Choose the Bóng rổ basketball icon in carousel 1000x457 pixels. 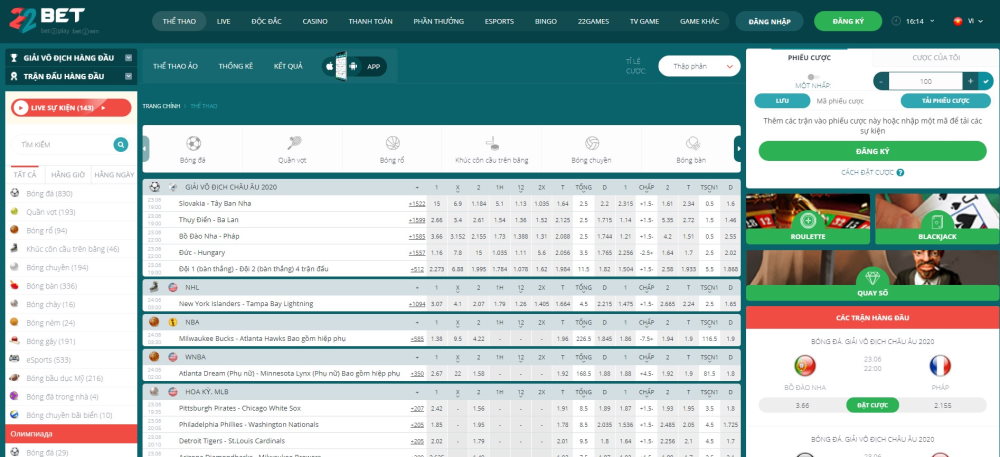(x=392, y=143)
